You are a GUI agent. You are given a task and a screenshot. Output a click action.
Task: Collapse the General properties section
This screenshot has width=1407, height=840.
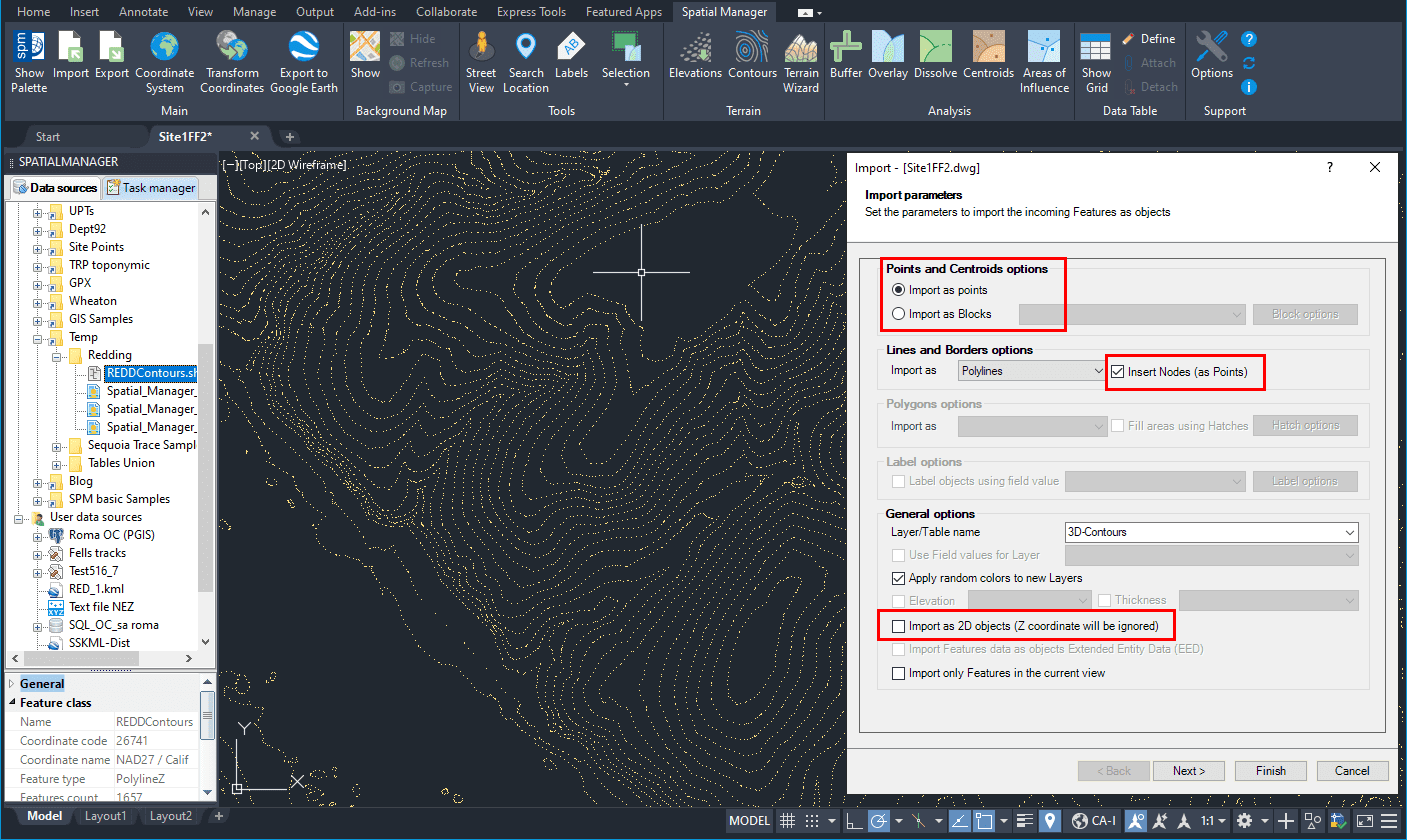12,684
